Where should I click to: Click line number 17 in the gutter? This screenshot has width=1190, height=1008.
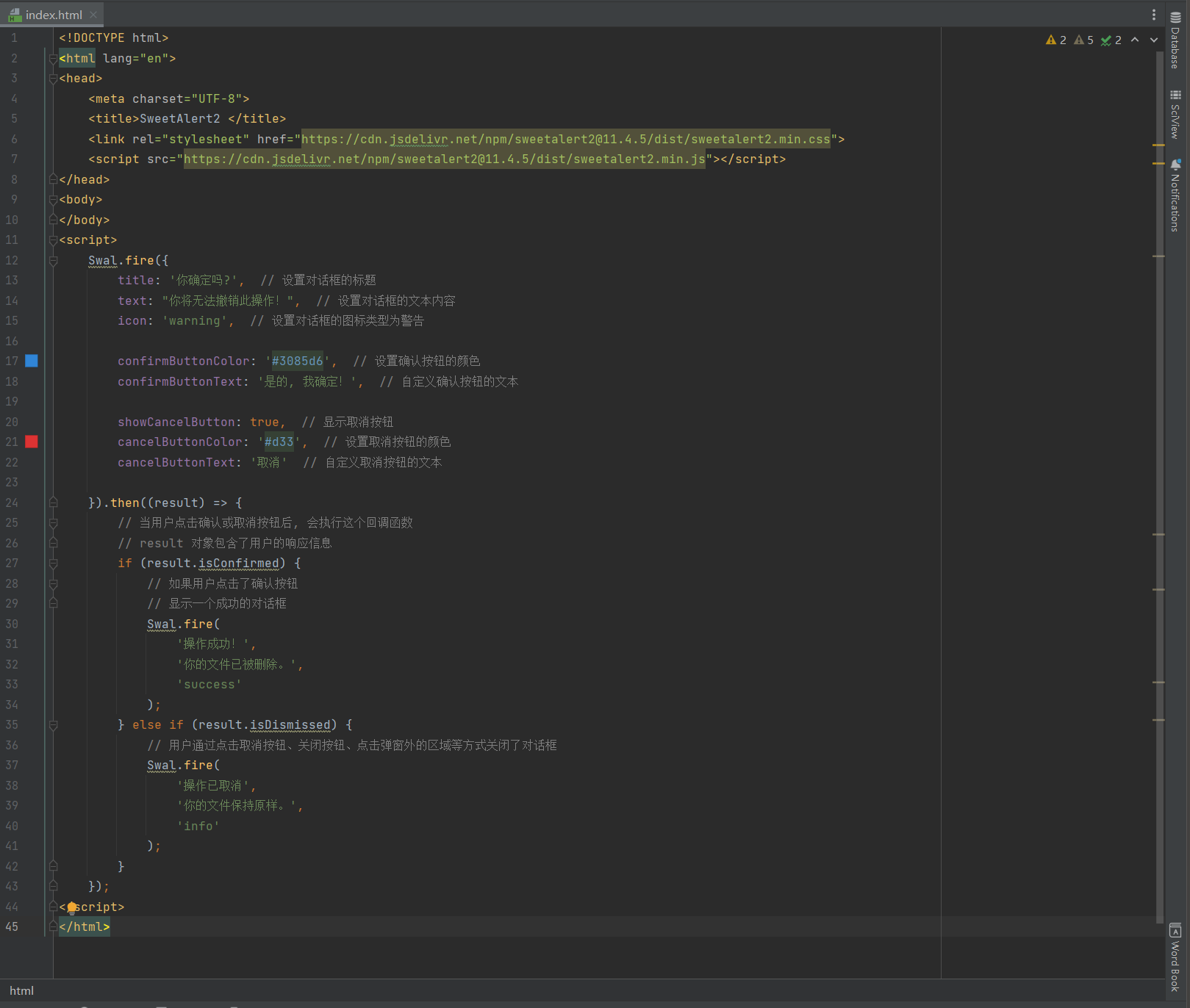(x=12, y=361)
